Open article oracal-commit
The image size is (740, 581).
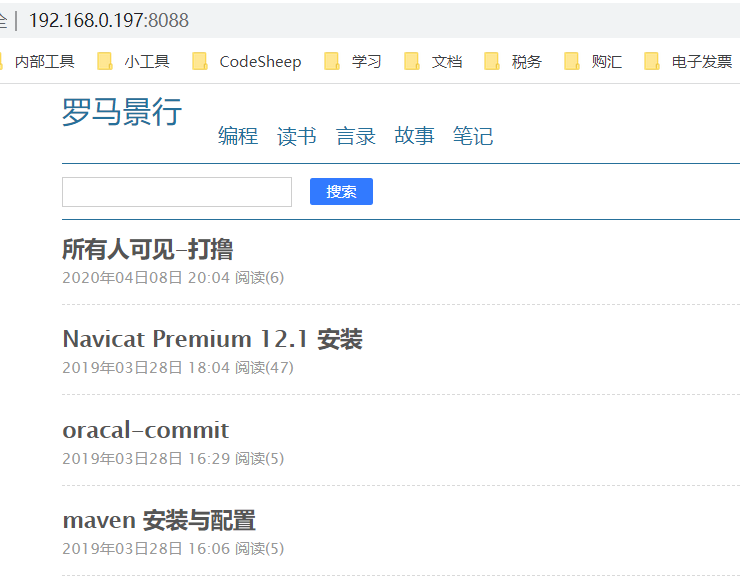pyautogui.click(x=145, y=429)
